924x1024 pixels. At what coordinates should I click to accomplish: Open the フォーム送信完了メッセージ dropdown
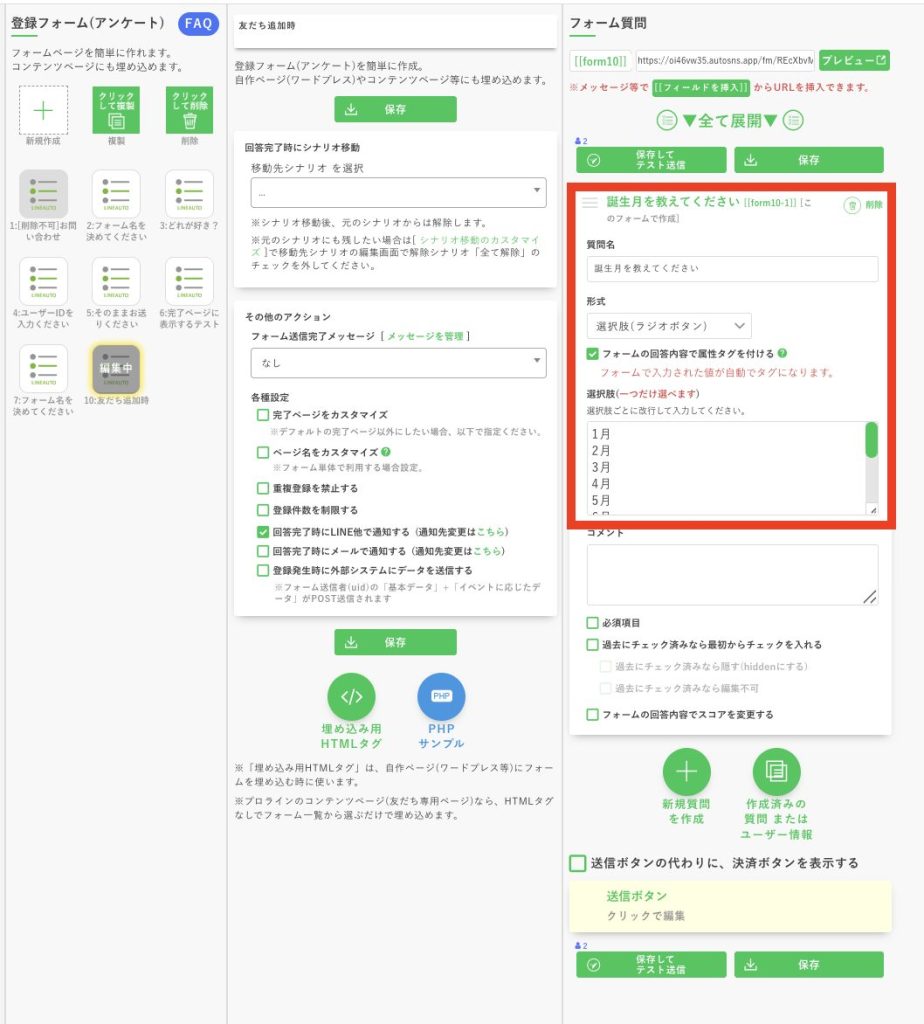coord(398,363)
